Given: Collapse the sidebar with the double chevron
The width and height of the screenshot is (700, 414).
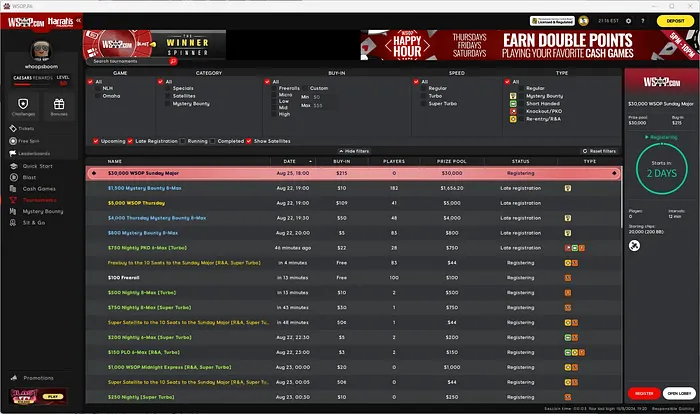Looking at the screenshot, I should click(79, 21).
